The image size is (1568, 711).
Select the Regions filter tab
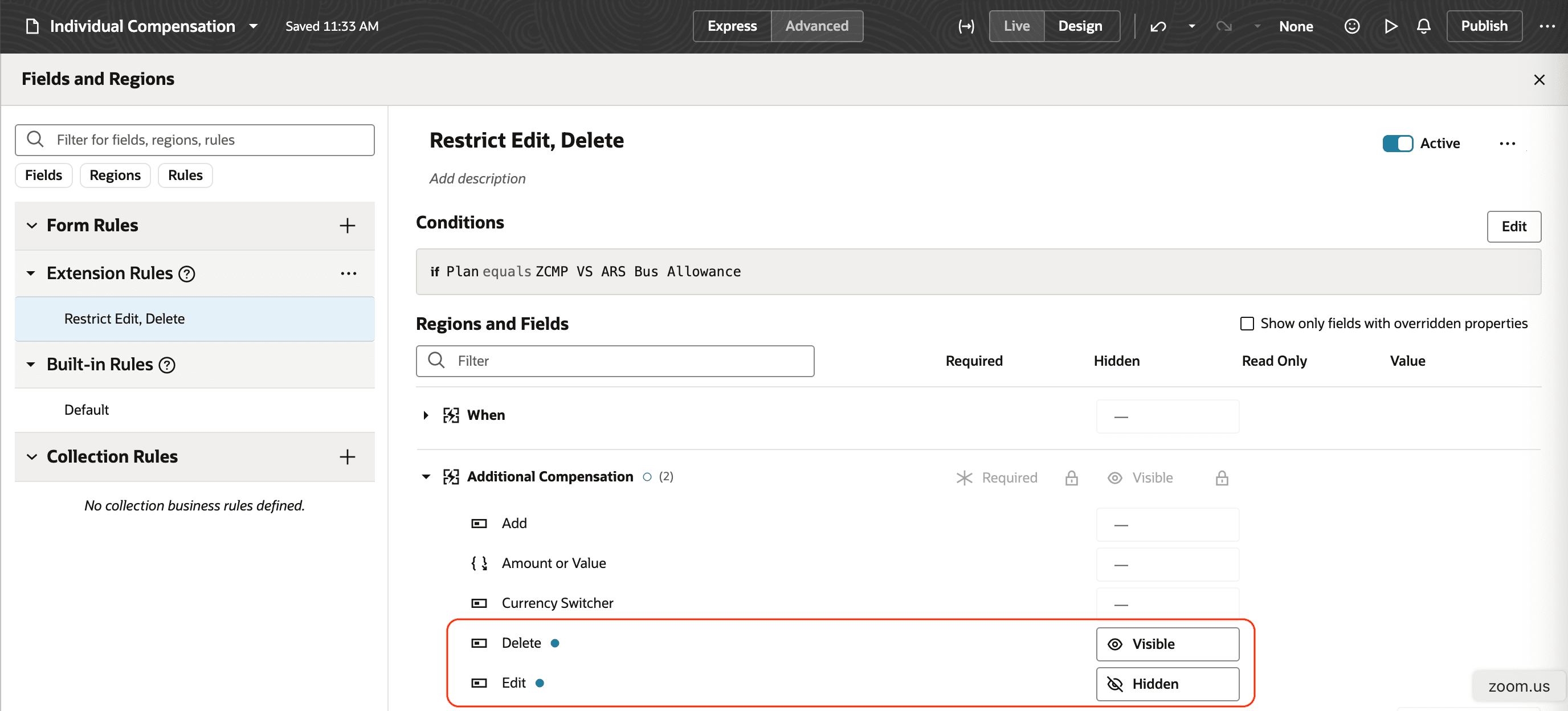pyautogui.click(x=115, y=175)
